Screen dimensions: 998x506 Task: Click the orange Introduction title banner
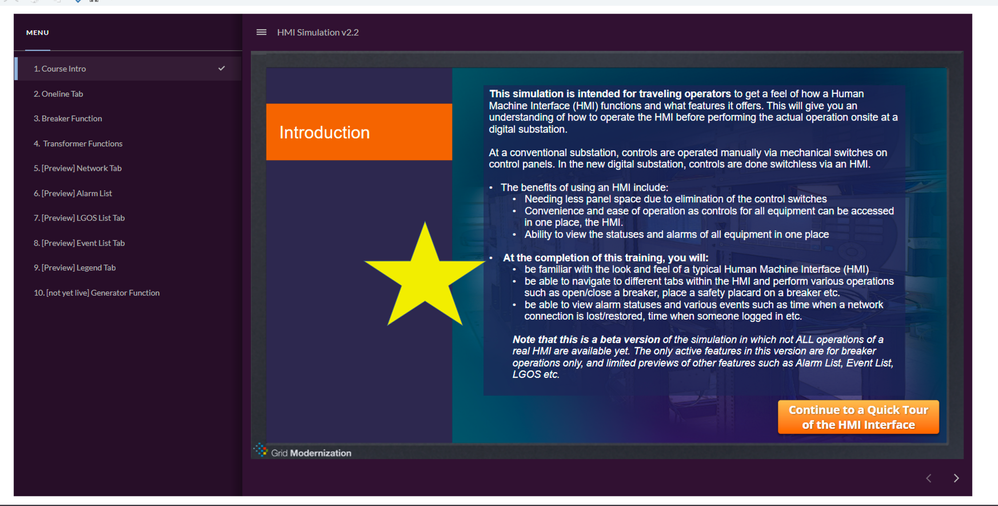click(x=359, y=132)
